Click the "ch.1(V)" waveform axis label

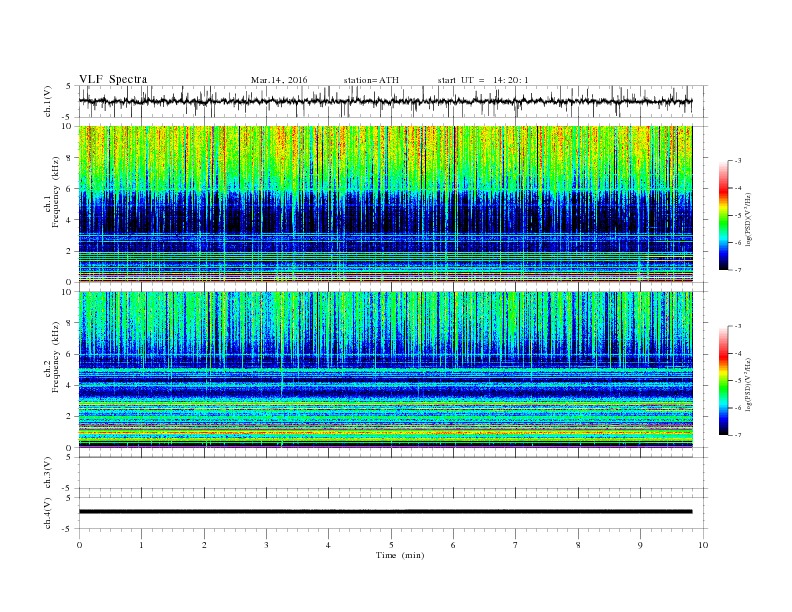click(x=48, y=101)
